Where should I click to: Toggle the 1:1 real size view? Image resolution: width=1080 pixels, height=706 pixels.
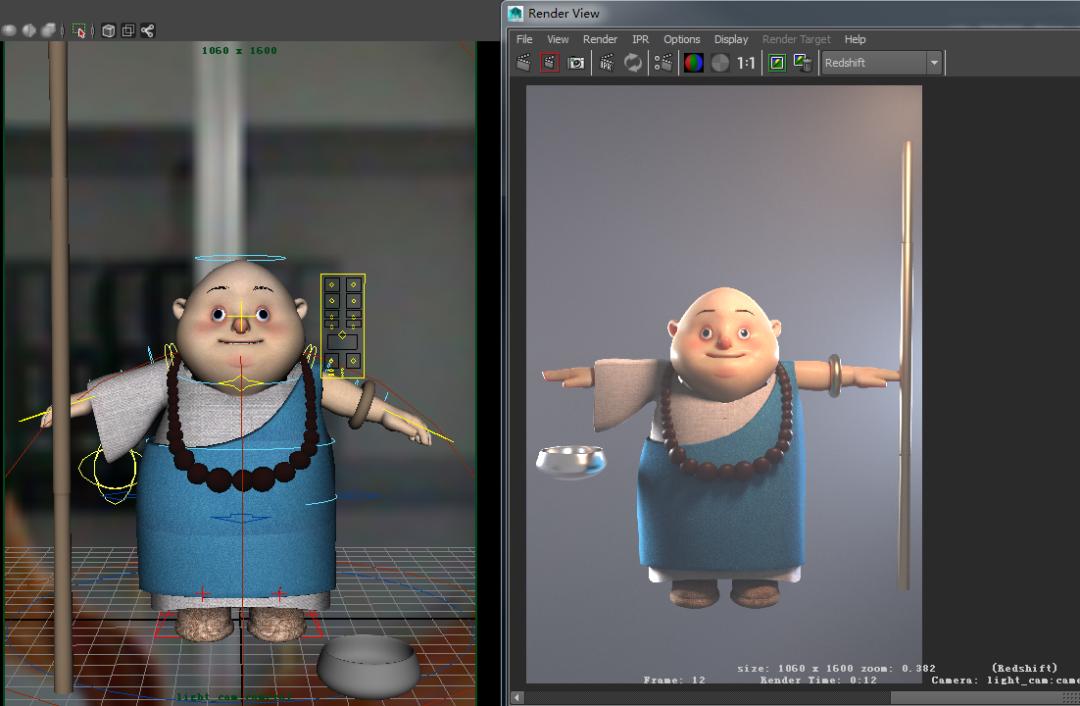click(x=746, y=63)
